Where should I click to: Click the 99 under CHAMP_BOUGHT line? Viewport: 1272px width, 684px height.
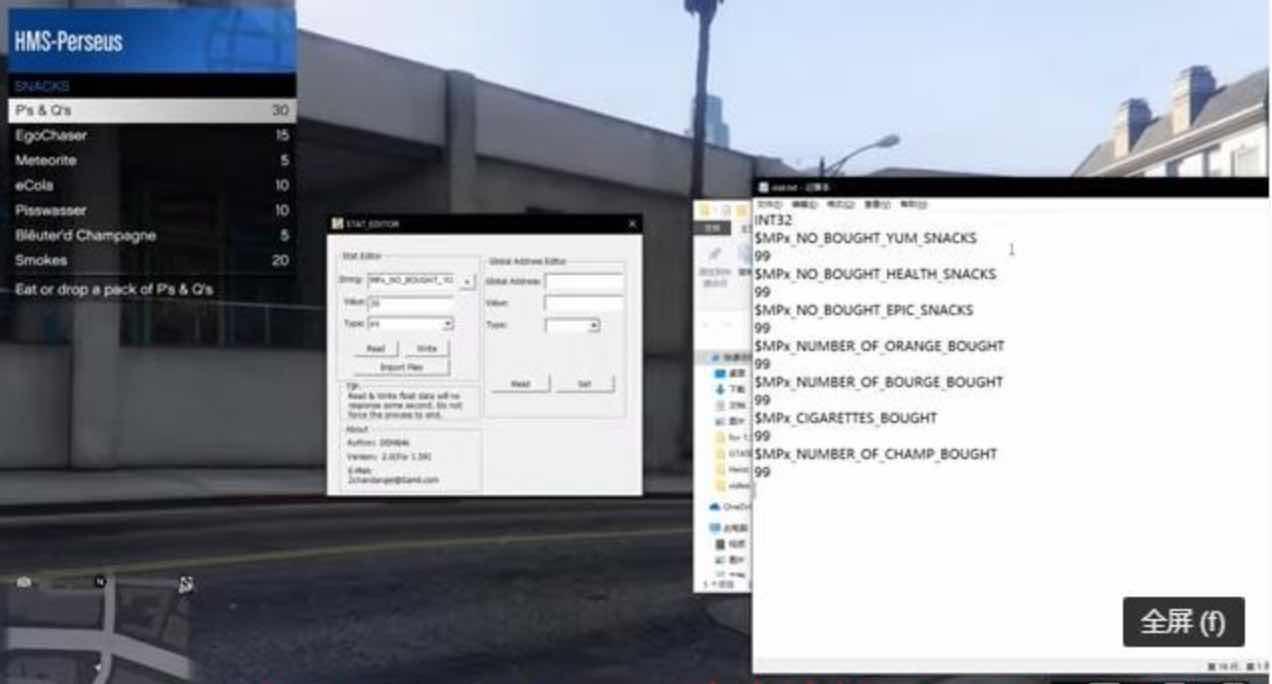tap(763, 472)
